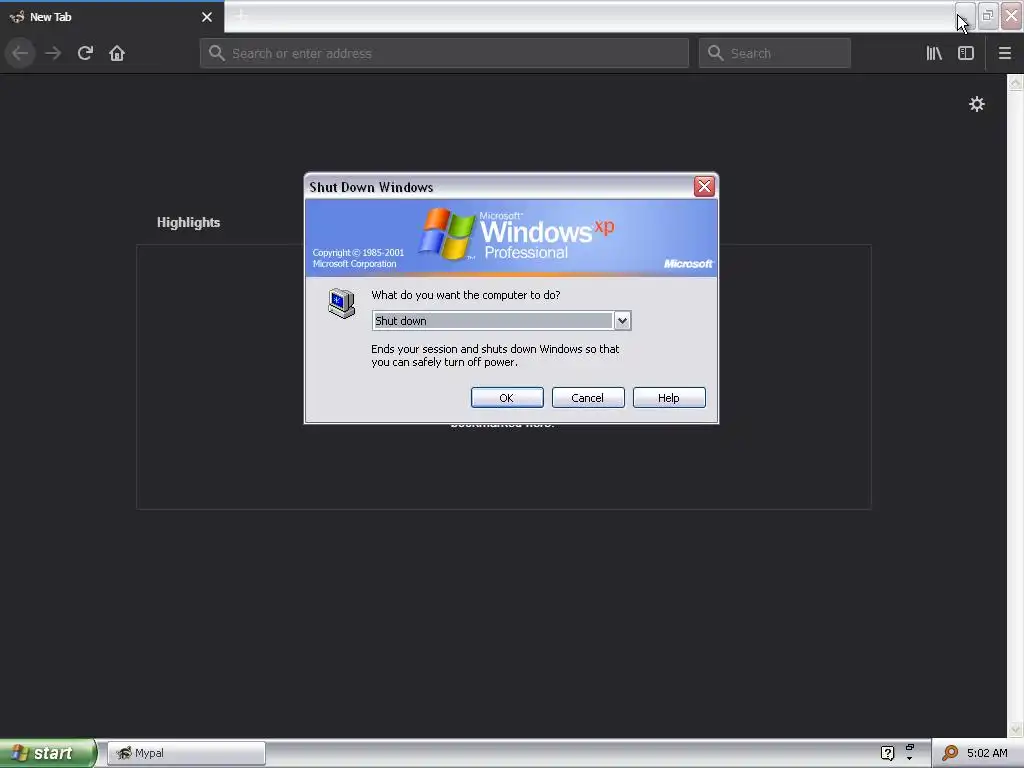
Task: Click the computer icon in the shutdown dialog
Action: (341, 303)
